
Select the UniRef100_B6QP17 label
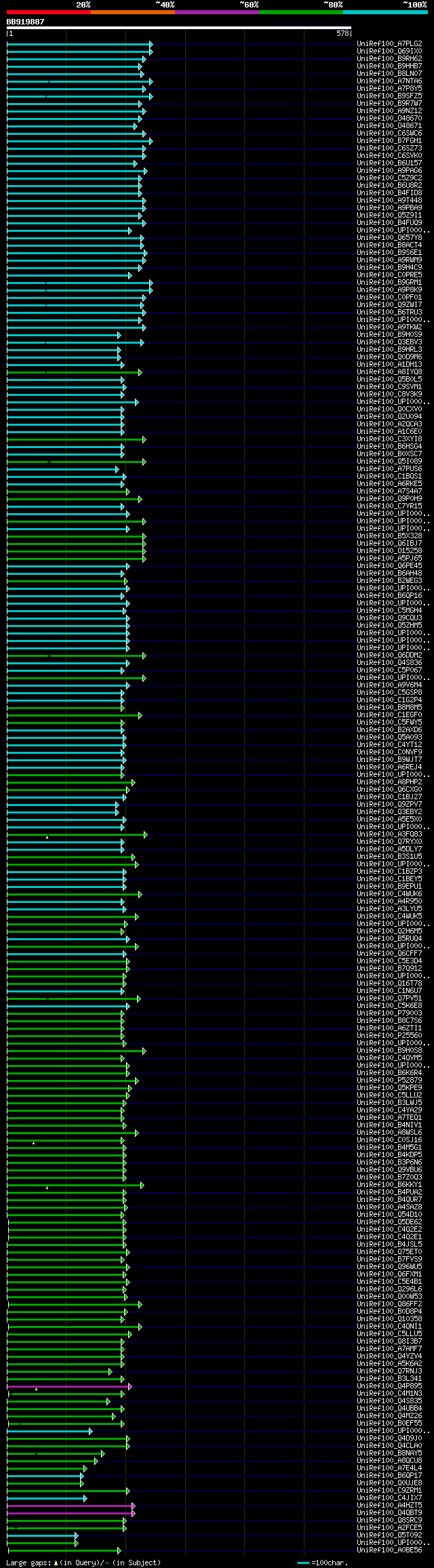click(389, 1476)
